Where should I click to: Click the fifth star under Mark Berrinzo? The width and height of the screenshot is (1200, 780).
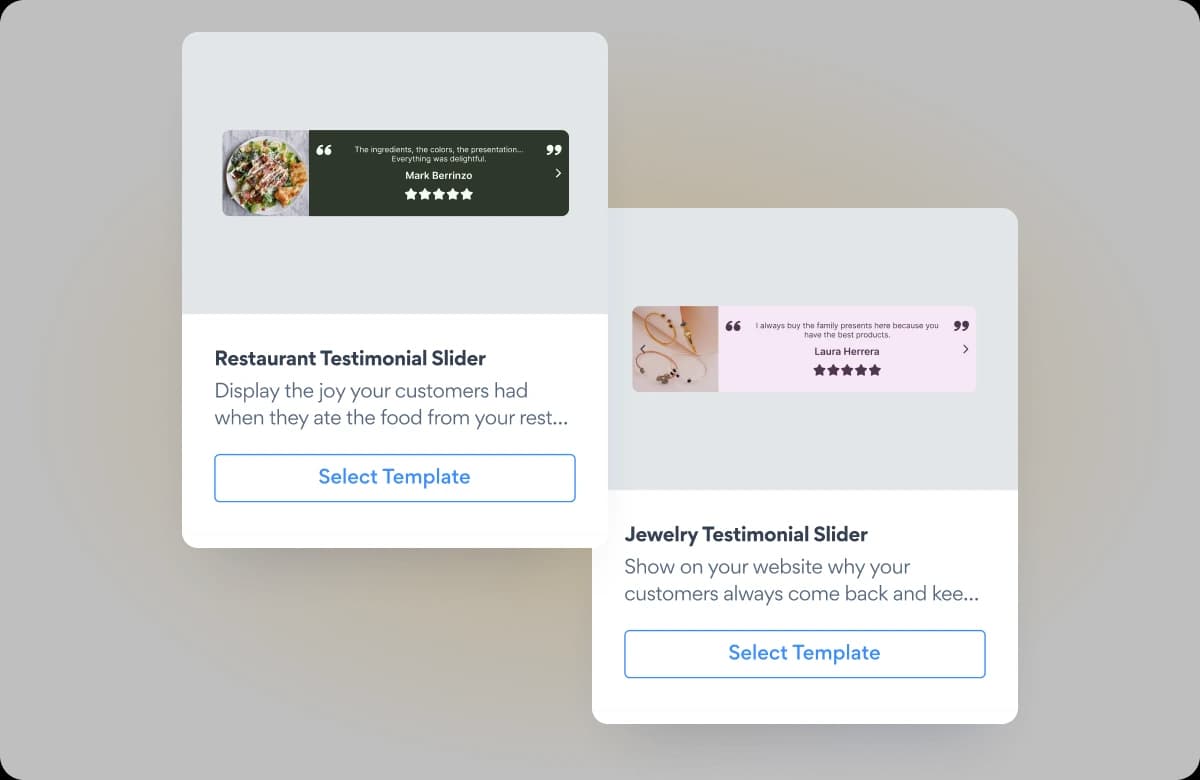pos(467,194)
